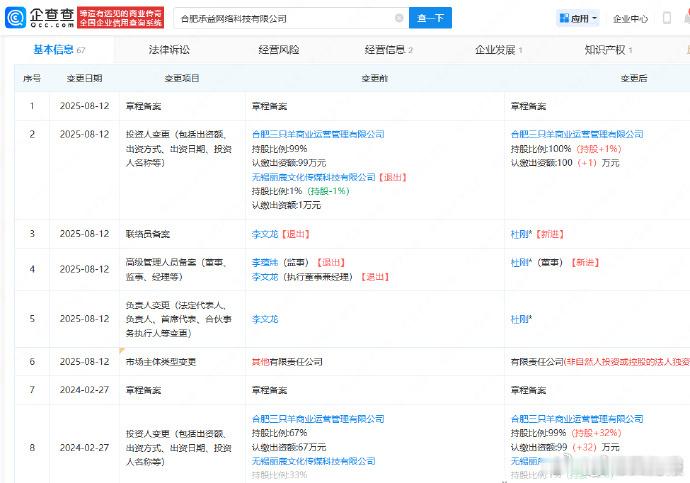Open 杜刚 (董事) link in row 4

[521, 263]
